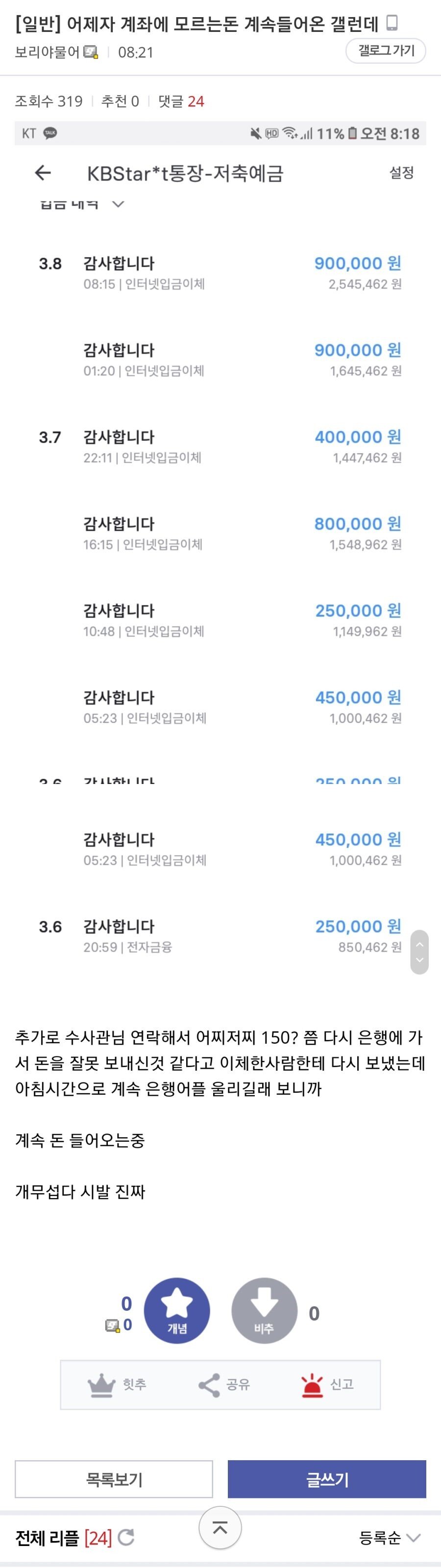Go to post list via 목록보기
Screen dimensions: 441x1568
(114, 1479)
